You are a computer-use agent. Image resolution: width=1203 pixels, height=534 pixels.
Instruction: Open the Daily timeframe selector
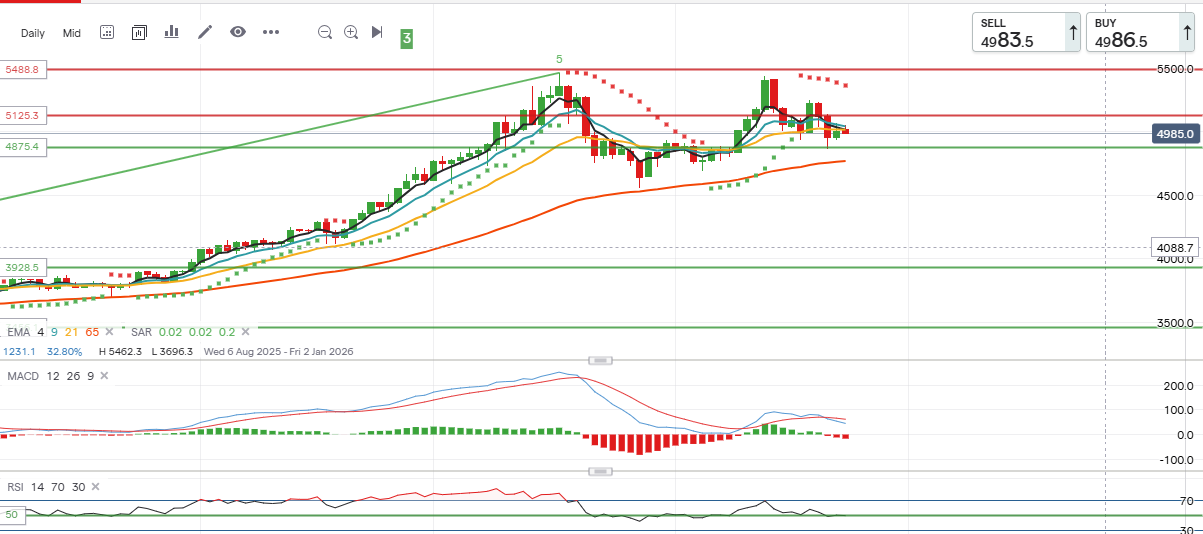click(33, 33)
